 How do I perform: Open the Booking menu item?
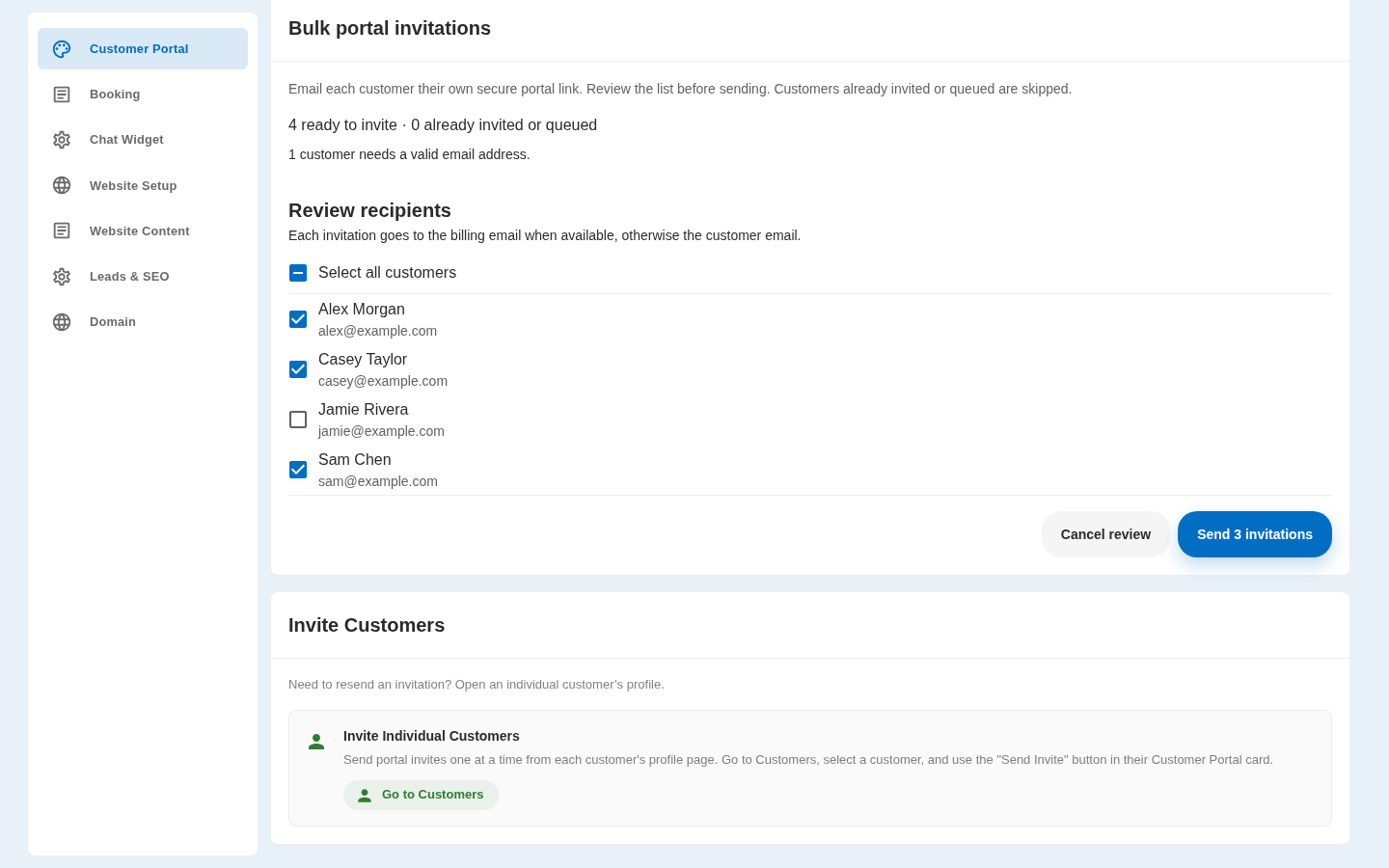[x=143, y=95]
